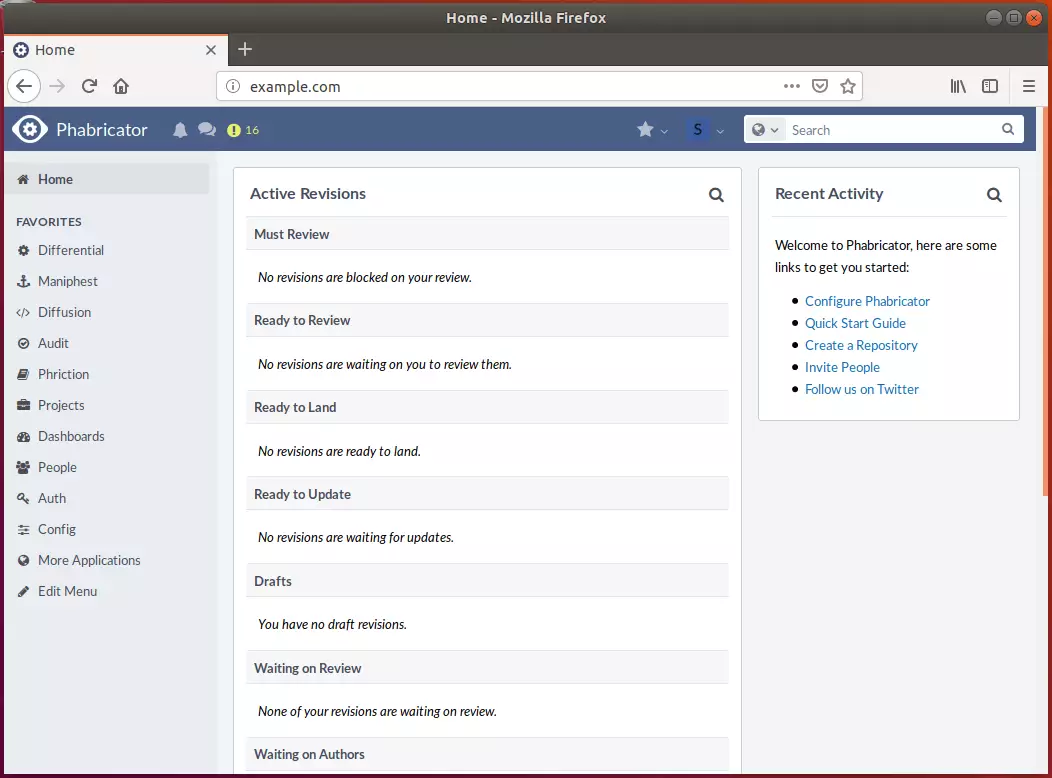Click the Ready to Land section header
The width and height of the screenshot is (1052, 778).
(x=487, y=407)
